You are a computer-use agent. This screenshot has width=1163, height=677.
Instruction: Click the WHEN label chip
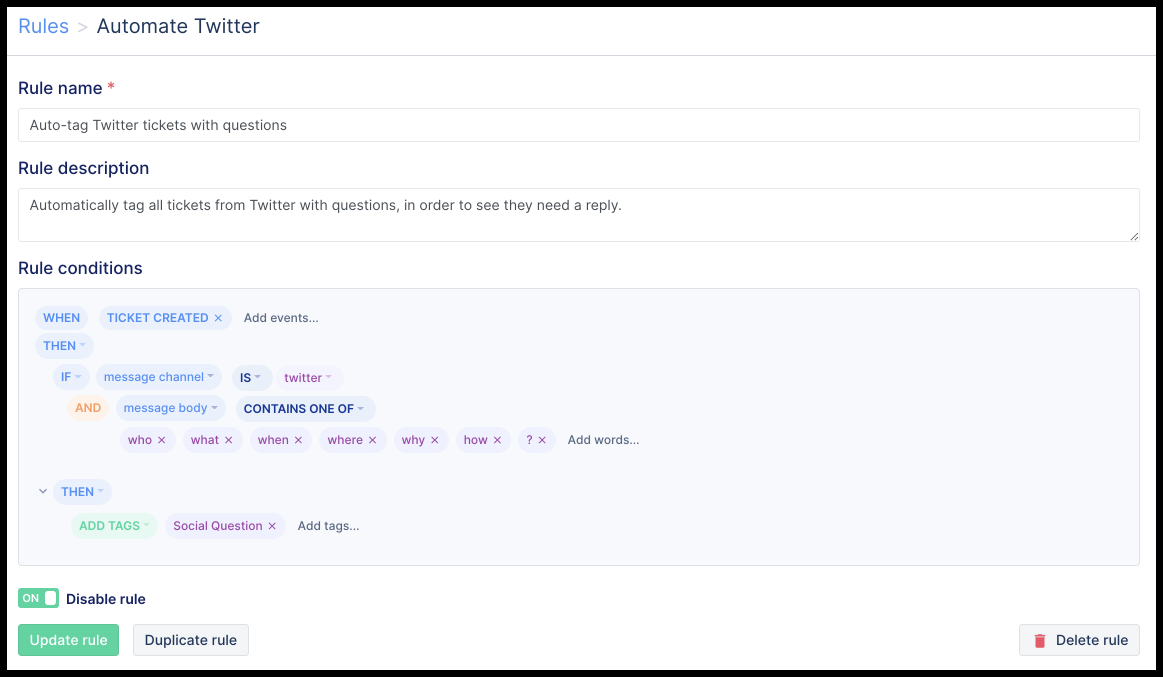[x=62, y=318]
